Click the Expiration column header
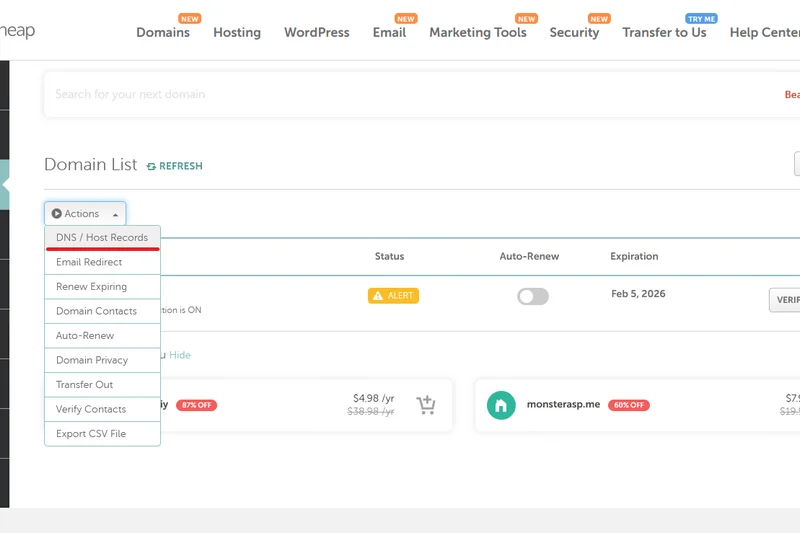Screen dimensions: 800x533 tap(634, 257)
